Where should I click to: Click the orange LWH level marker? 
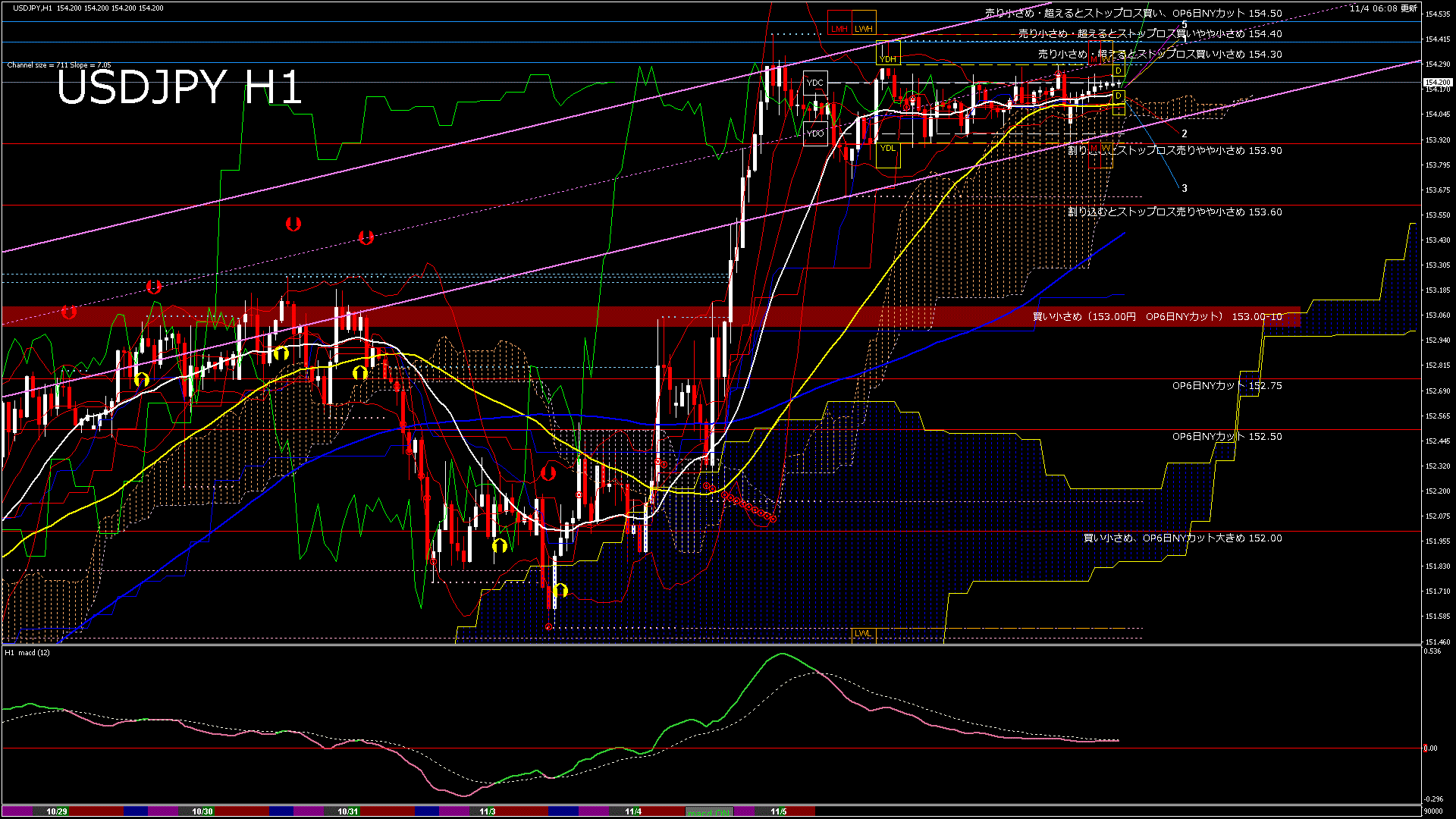coord(863,29)
